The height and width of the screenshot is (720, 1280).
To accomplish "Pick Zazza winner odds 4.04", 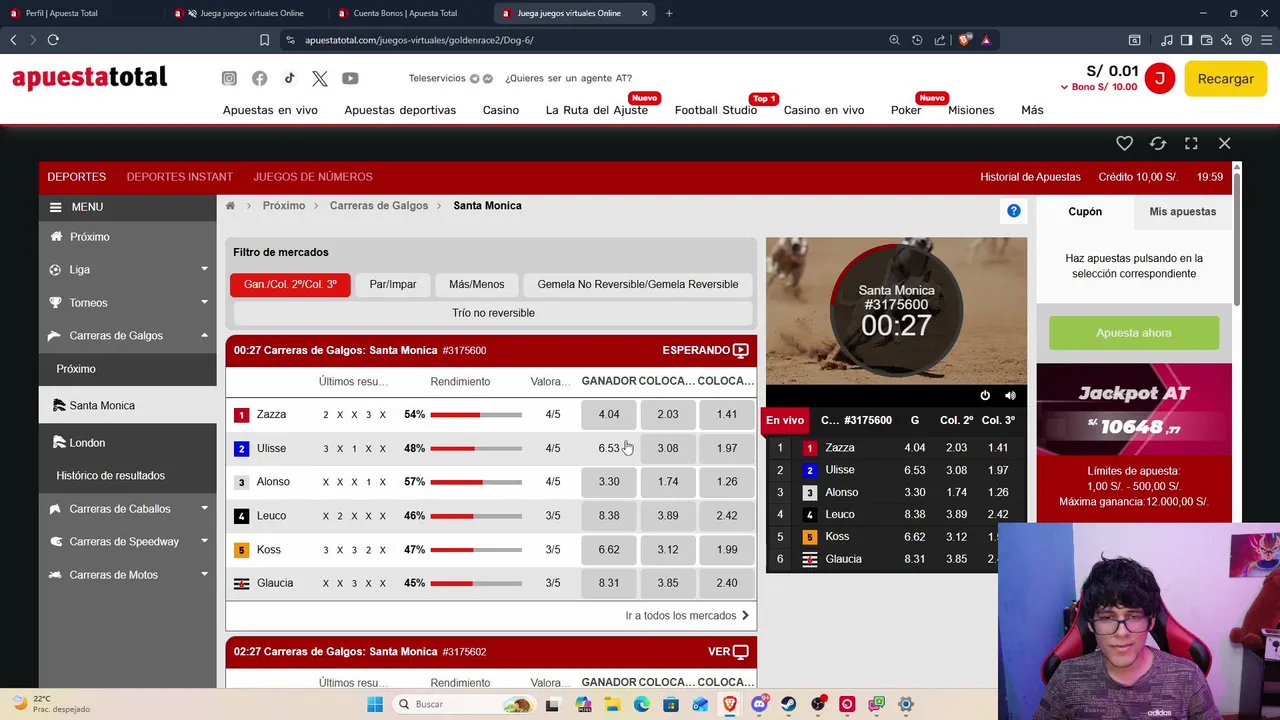I will pos(609,414).
